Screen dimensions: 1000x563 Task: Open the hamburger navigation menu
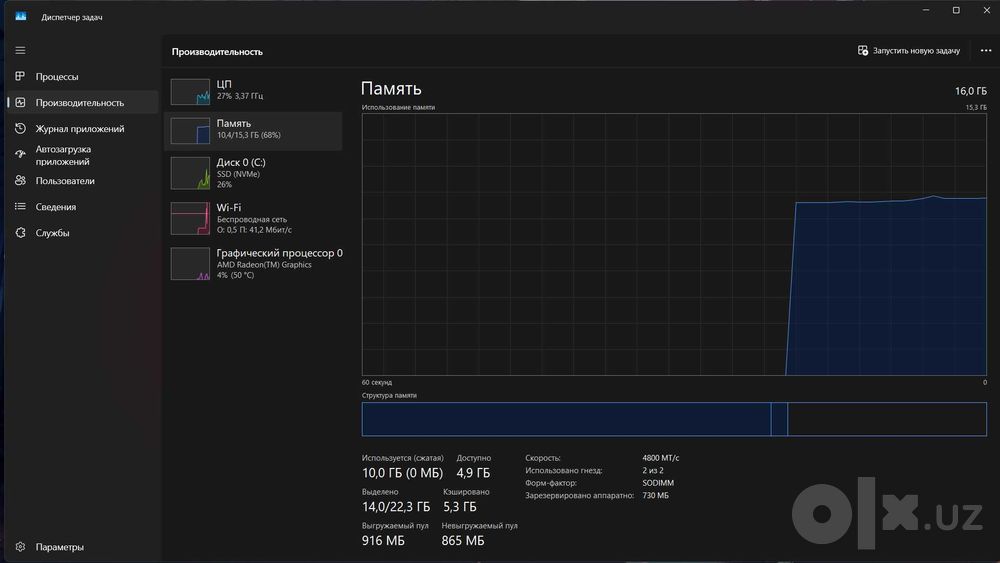click(20, 50)
